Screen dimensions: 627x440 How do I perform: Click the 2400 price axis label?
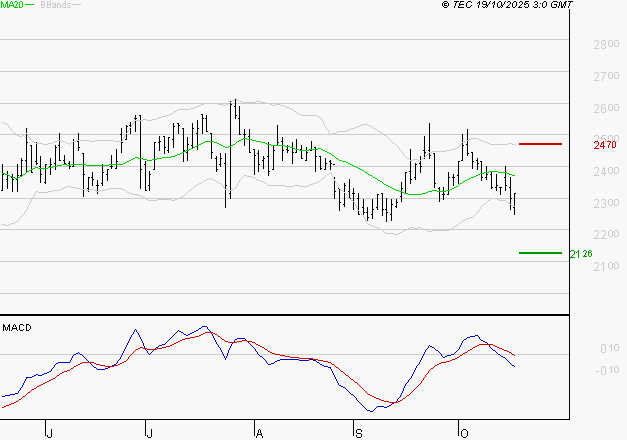606,171
